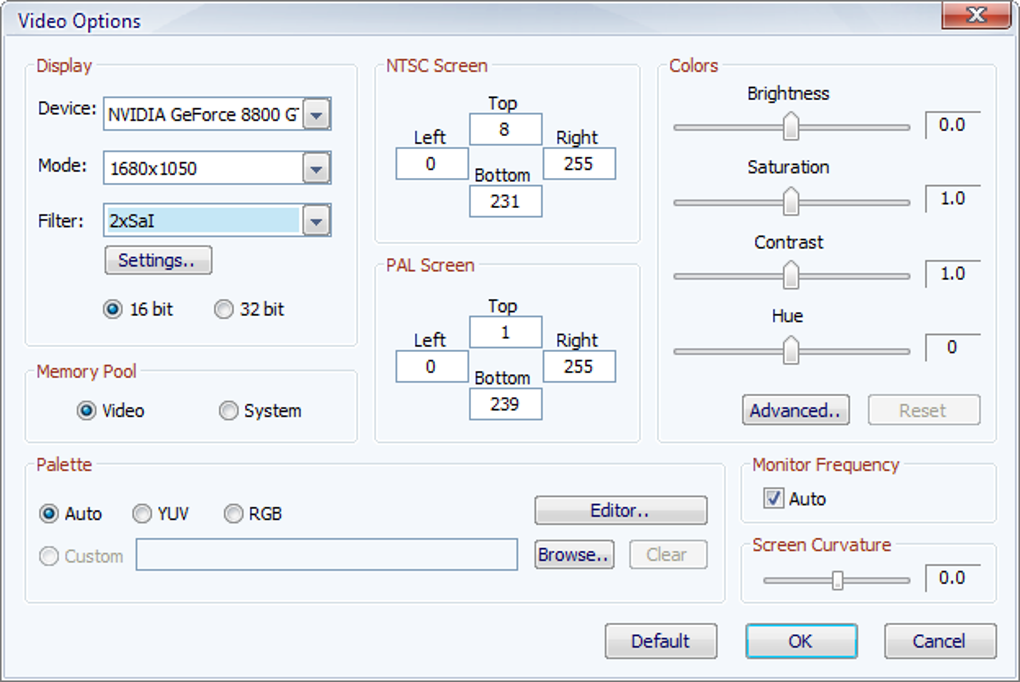Open the Device dropdown arrow
This screenshot has width=1020, height=682.
316,115
